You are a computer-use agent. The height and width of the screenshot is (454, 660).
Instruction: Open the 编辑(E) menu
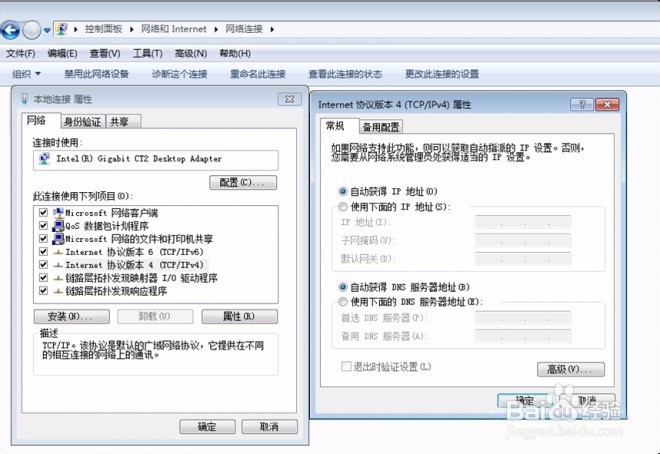point(62,53)
